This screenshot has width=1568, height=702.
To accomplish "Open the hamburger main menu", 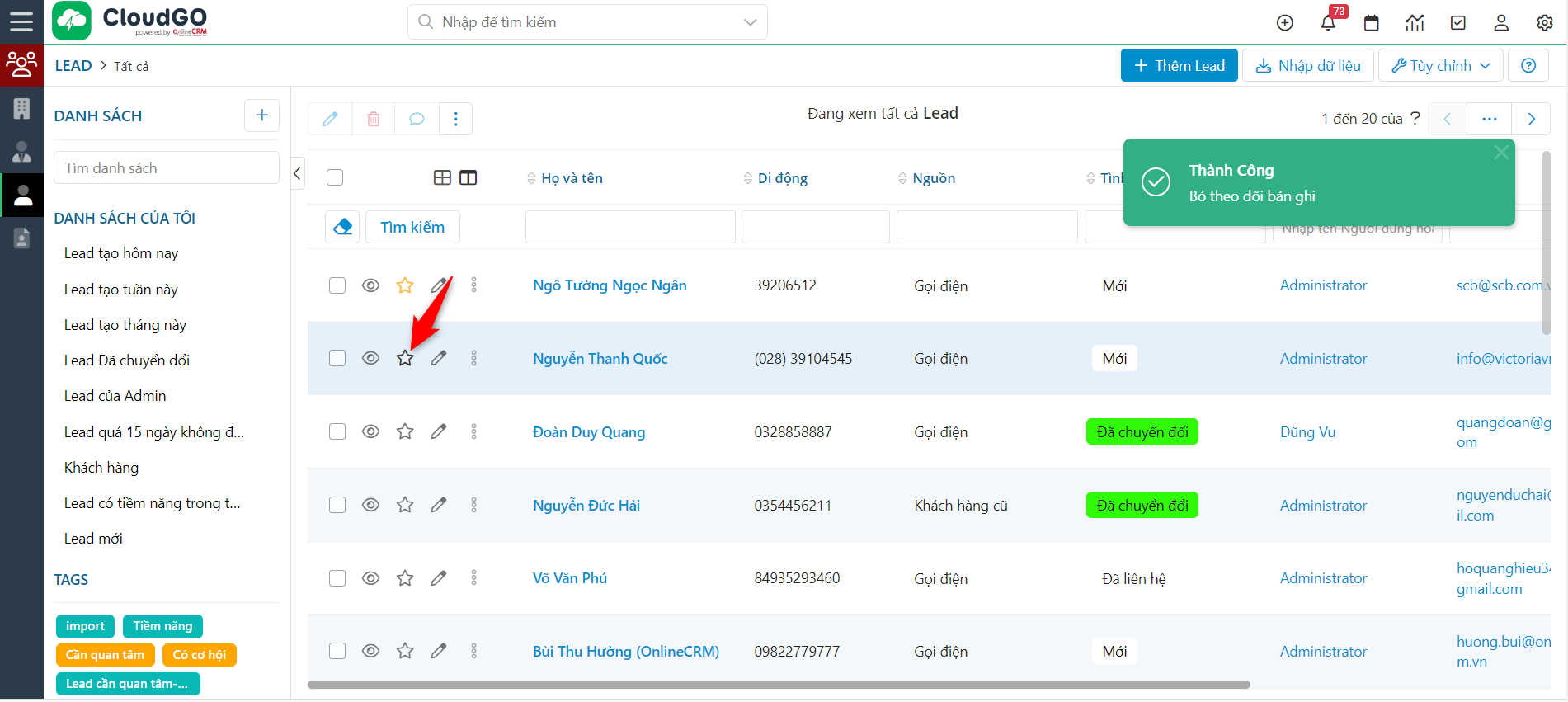I will [21, 21].
